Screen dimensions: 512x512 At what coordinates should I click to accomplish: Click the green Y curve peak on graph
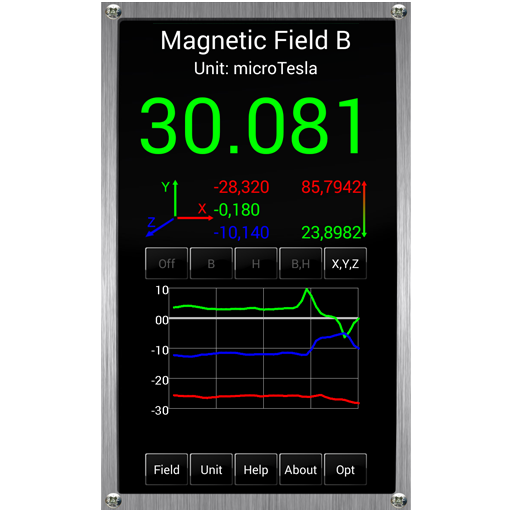click(307, 291)
